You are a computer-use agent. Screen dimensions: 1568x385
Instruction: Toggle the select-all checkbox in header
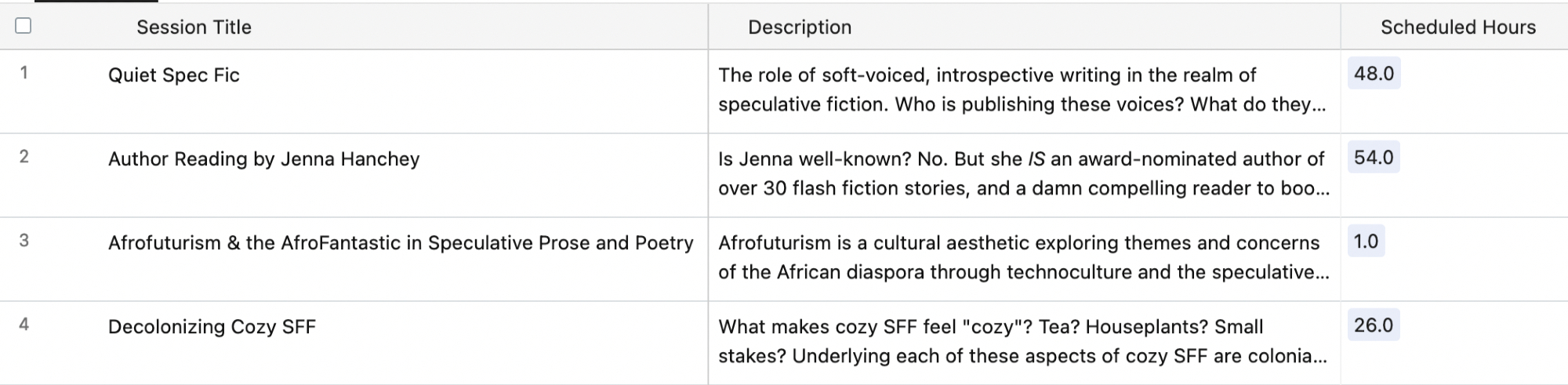pyautogui.click(x=24, y=26)
